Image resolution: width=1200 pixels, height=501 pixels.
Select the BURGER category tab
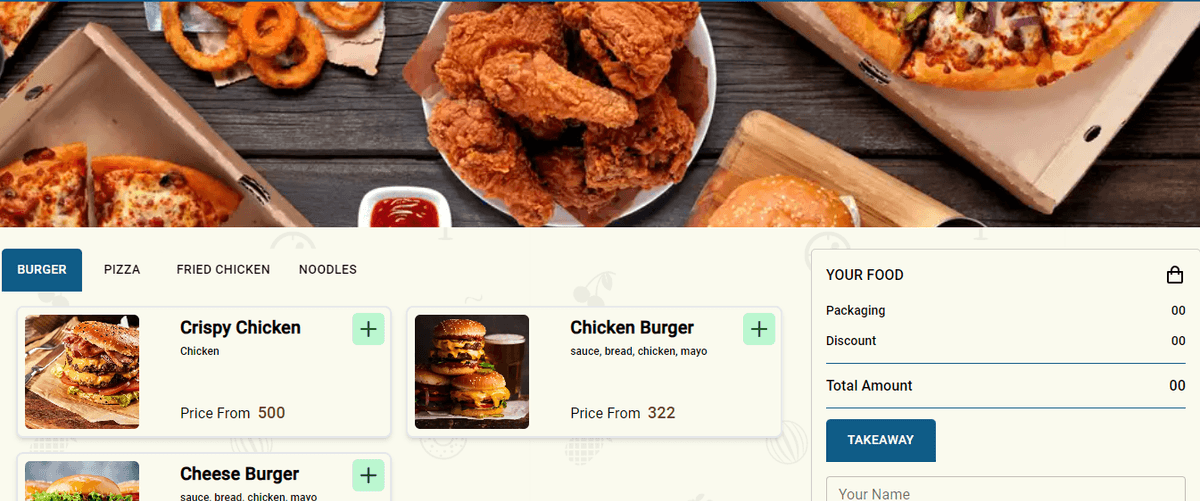[x=42, y=270]
